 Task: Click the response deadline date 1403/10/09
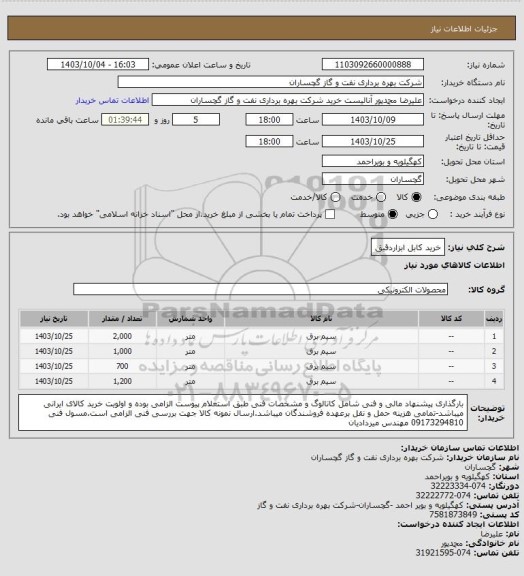pos(373,120)
